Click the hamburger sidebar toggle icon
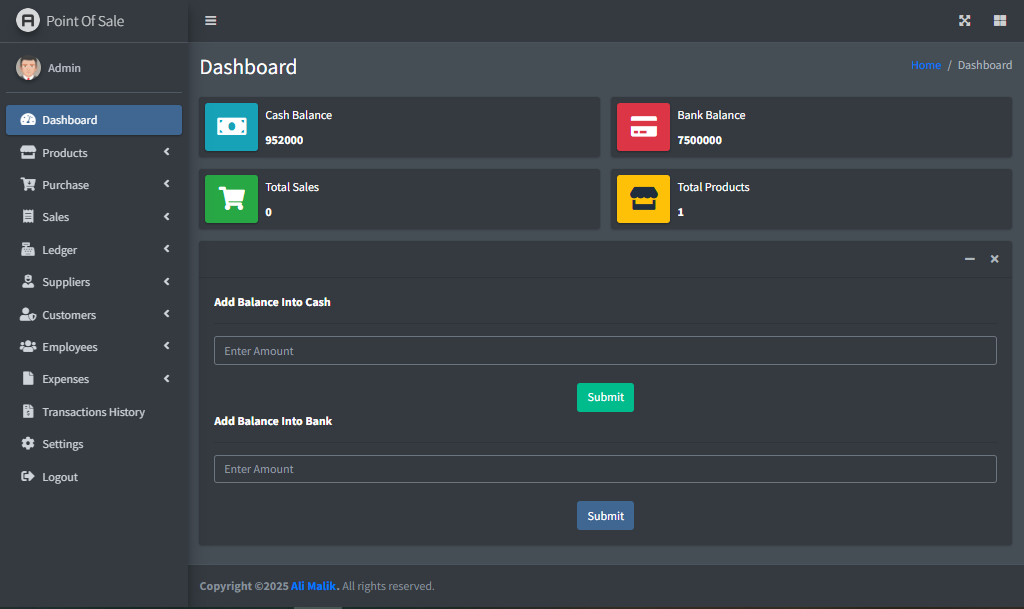This screenshot has height=609, width=1024. [x=210, y=21]
